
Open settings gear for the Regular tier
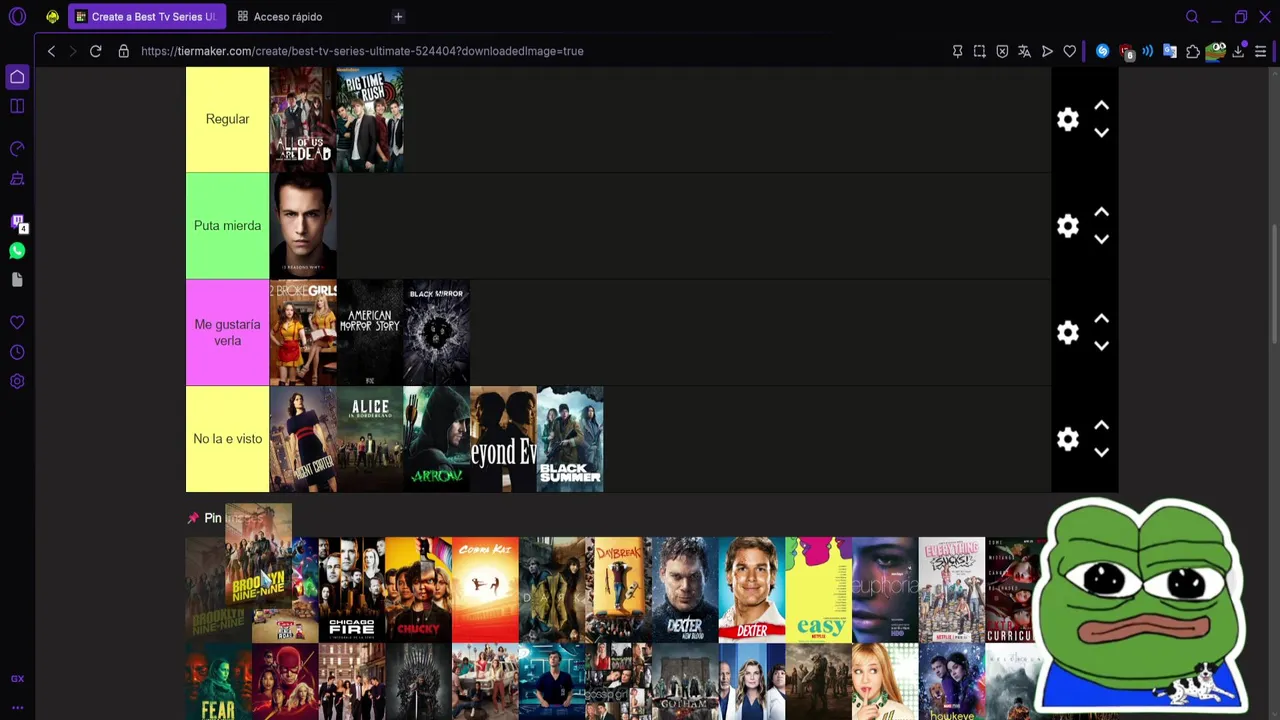pyautogui.click(x=1068, y=119)
